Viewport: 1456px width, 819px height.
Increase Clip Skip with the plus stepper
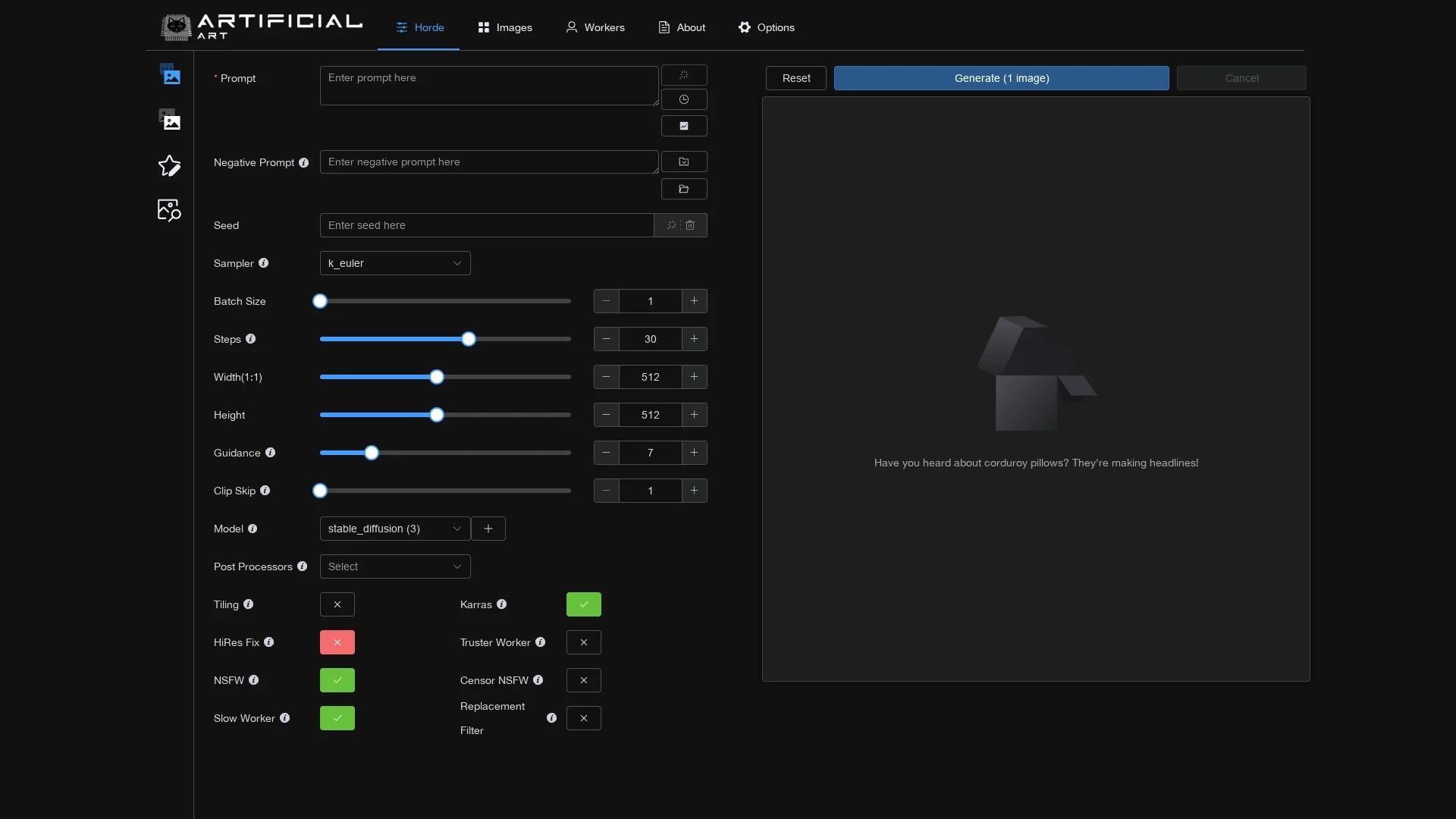point(694,491)
